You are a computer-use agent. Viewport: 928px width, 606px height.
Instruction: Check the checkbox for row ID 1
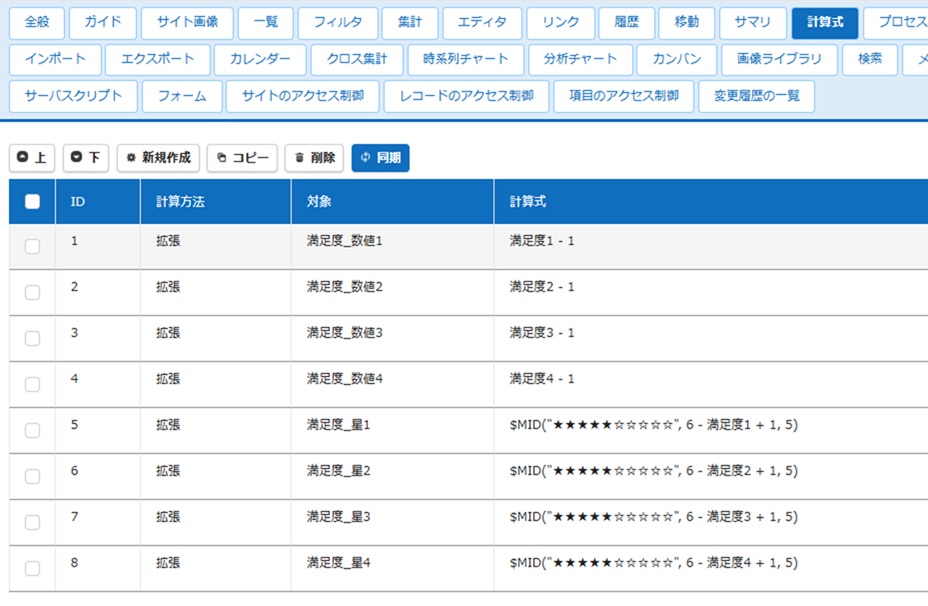tap(32, 246)
